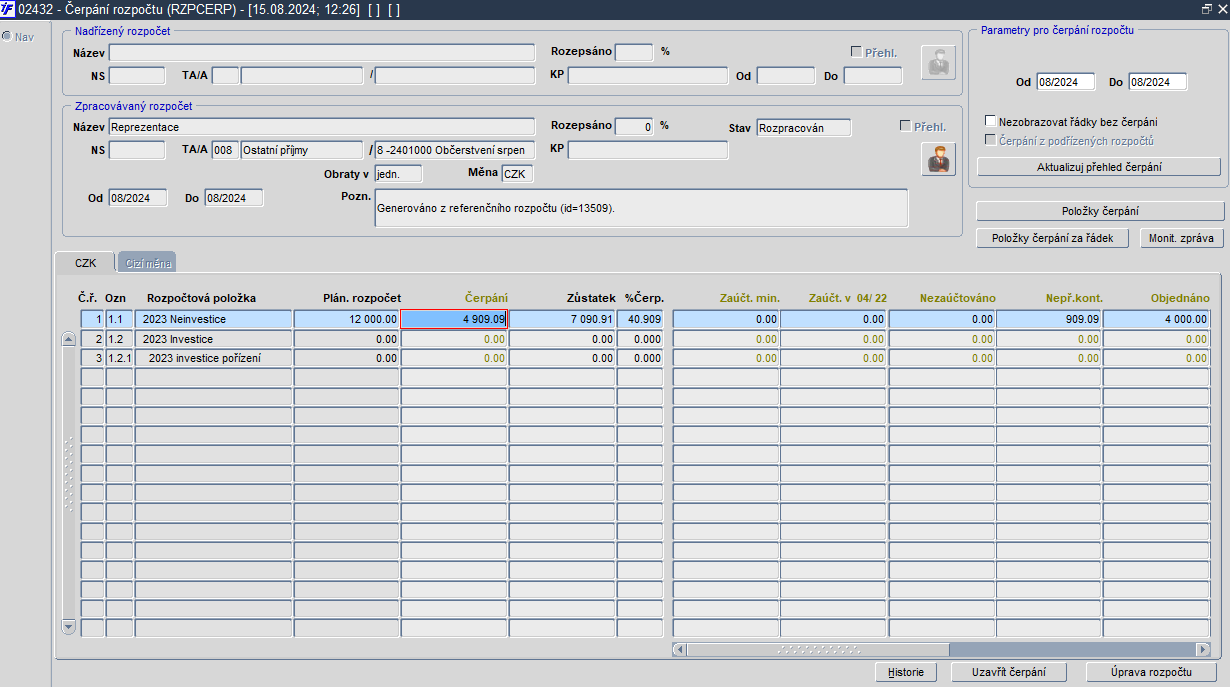Click Zůstatek cell 7 090.91
Viewport: 1230px width, 687px height.
coord(562,319)
